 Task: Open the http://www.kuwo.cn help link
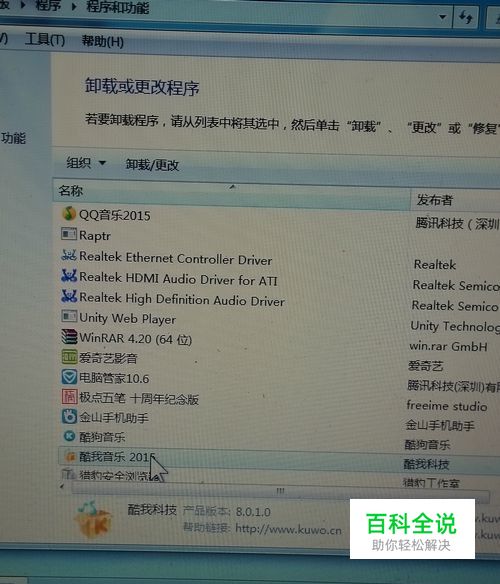click(288, 529)
